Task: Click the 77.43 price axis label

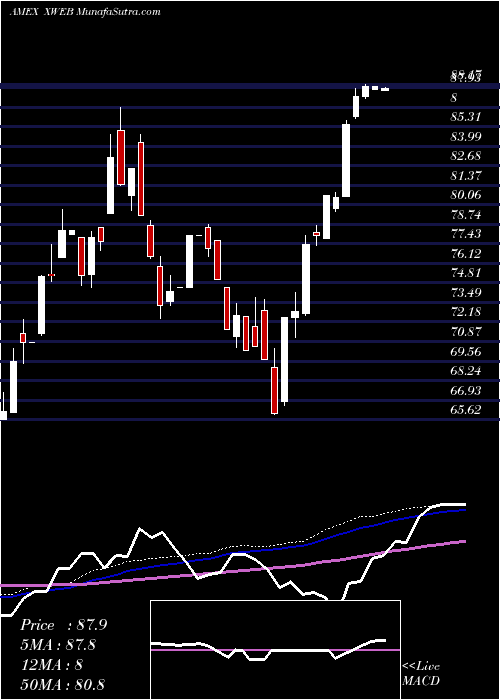Action: click(466, 234)
